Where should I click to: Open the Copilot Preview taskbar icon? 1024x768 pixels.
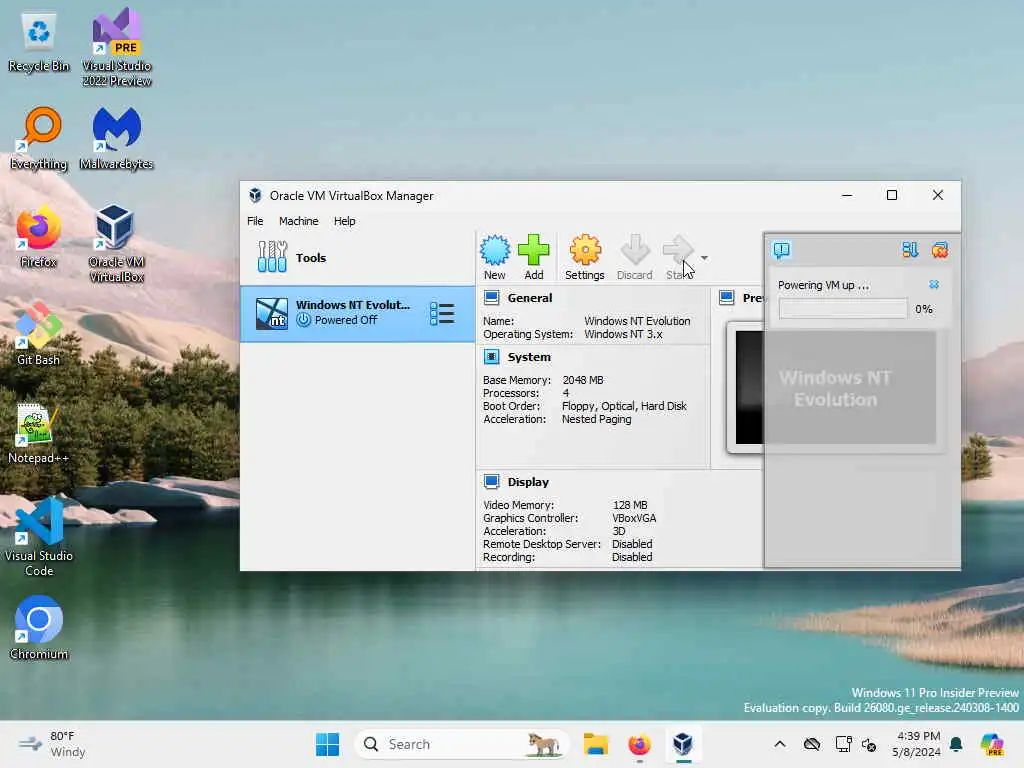click(x=991, y=744)
